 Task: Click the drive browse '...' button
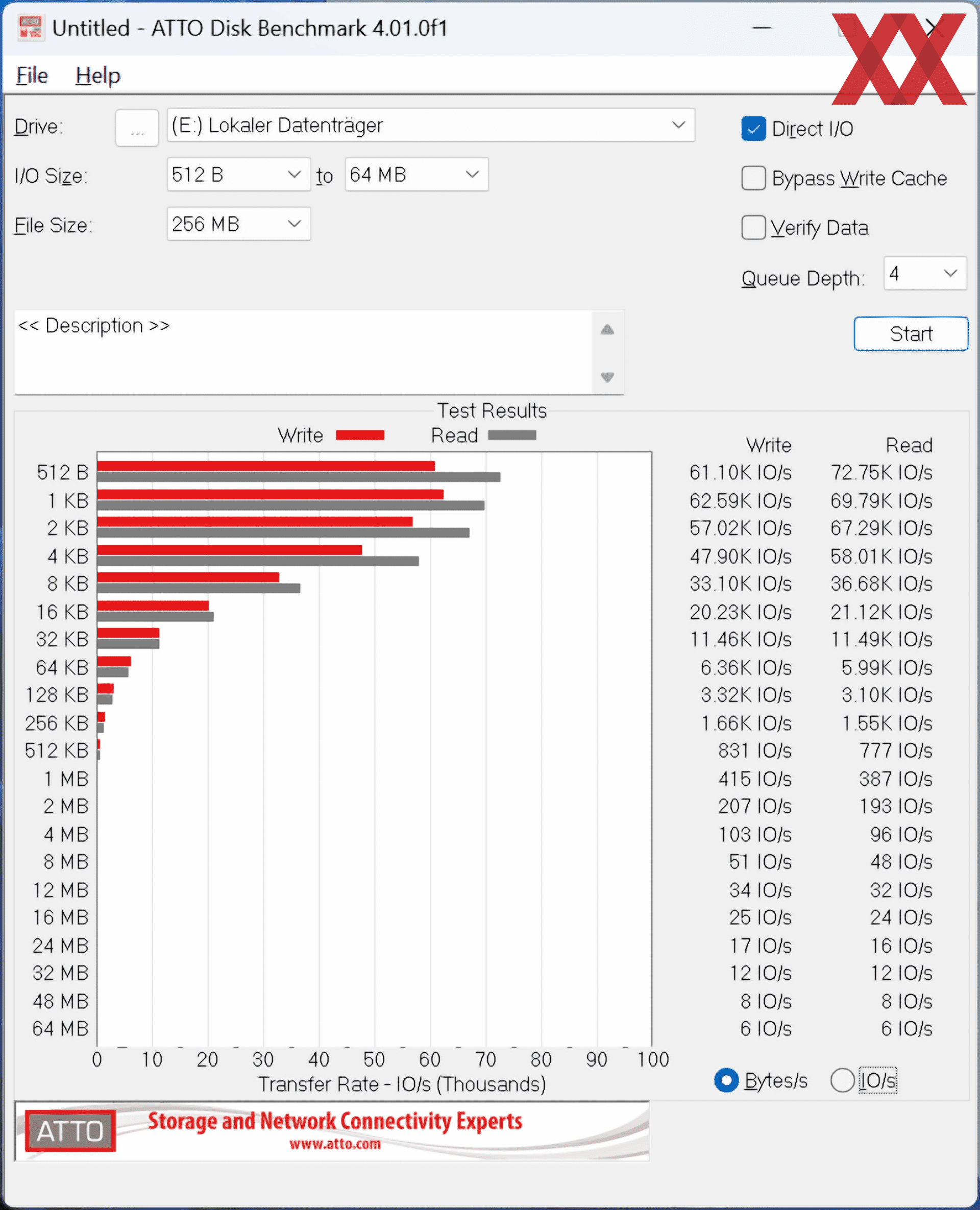point(137,128)
